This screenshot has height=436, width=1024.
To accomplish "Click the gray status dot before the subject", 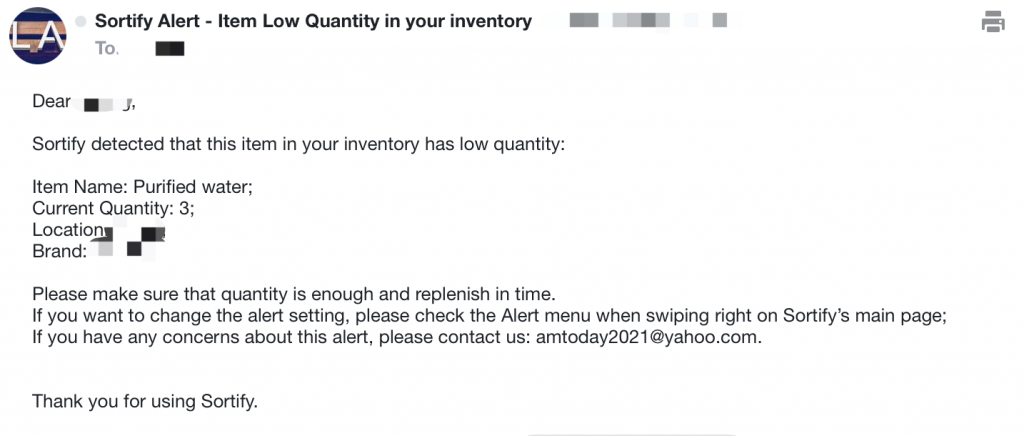I will click(80, 21).
